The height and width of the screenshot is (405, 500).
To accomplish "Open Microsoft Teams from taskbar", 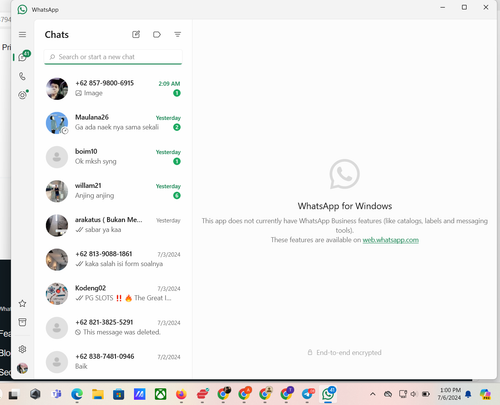I will pyautogui.click(x=56, y=394).
